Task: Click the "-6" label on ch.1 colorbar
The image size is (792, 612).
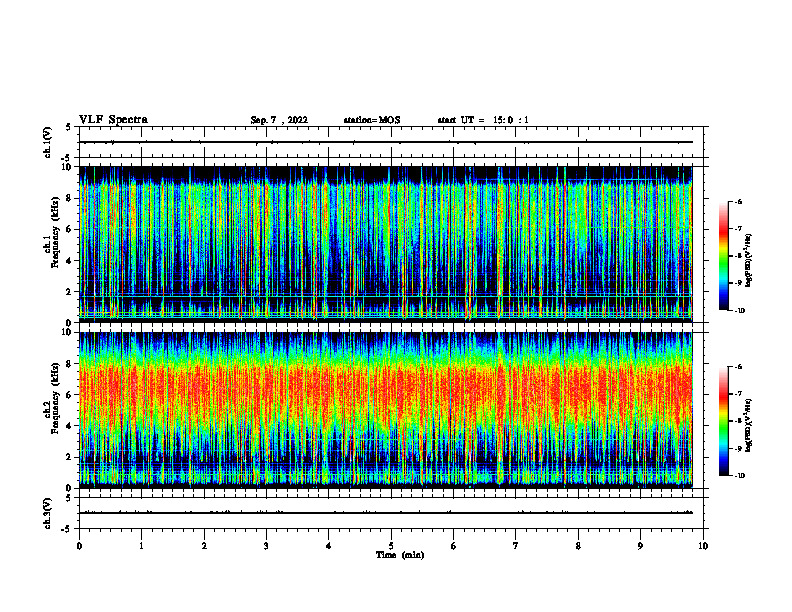Action: pos(739,202)
